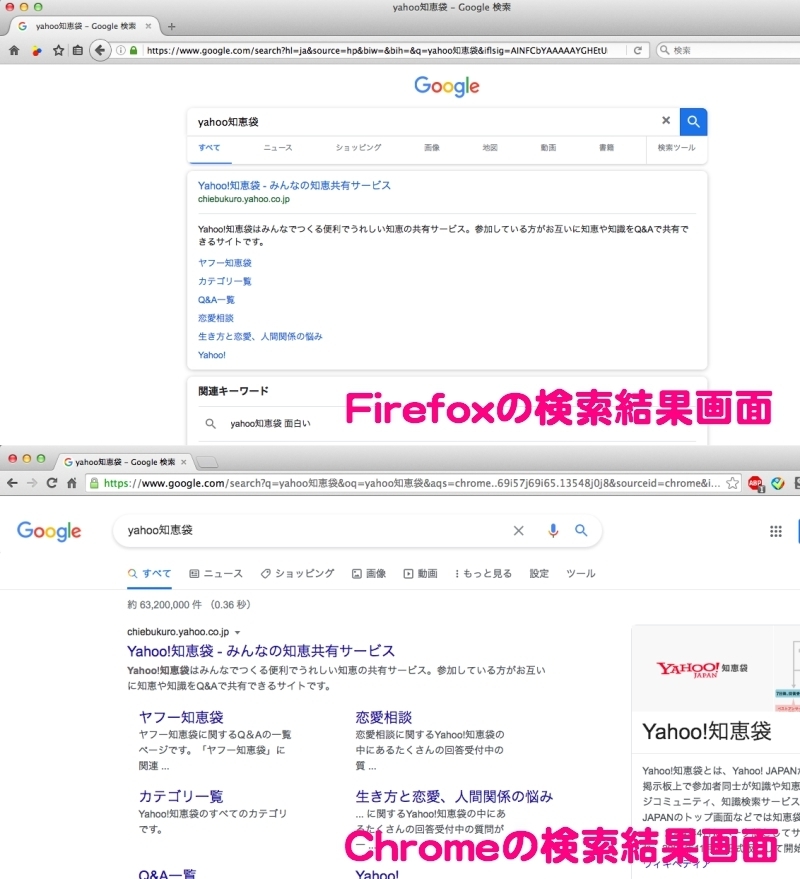800x879 pixels.
Task: Click the colorful extension icon in Firefox toolbar
Action: [x=36, y=51]
